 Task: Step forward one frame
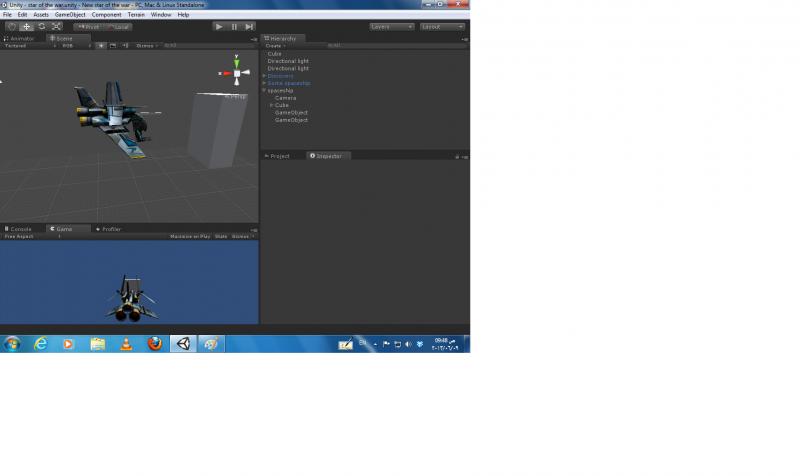[x=249, y=27]
